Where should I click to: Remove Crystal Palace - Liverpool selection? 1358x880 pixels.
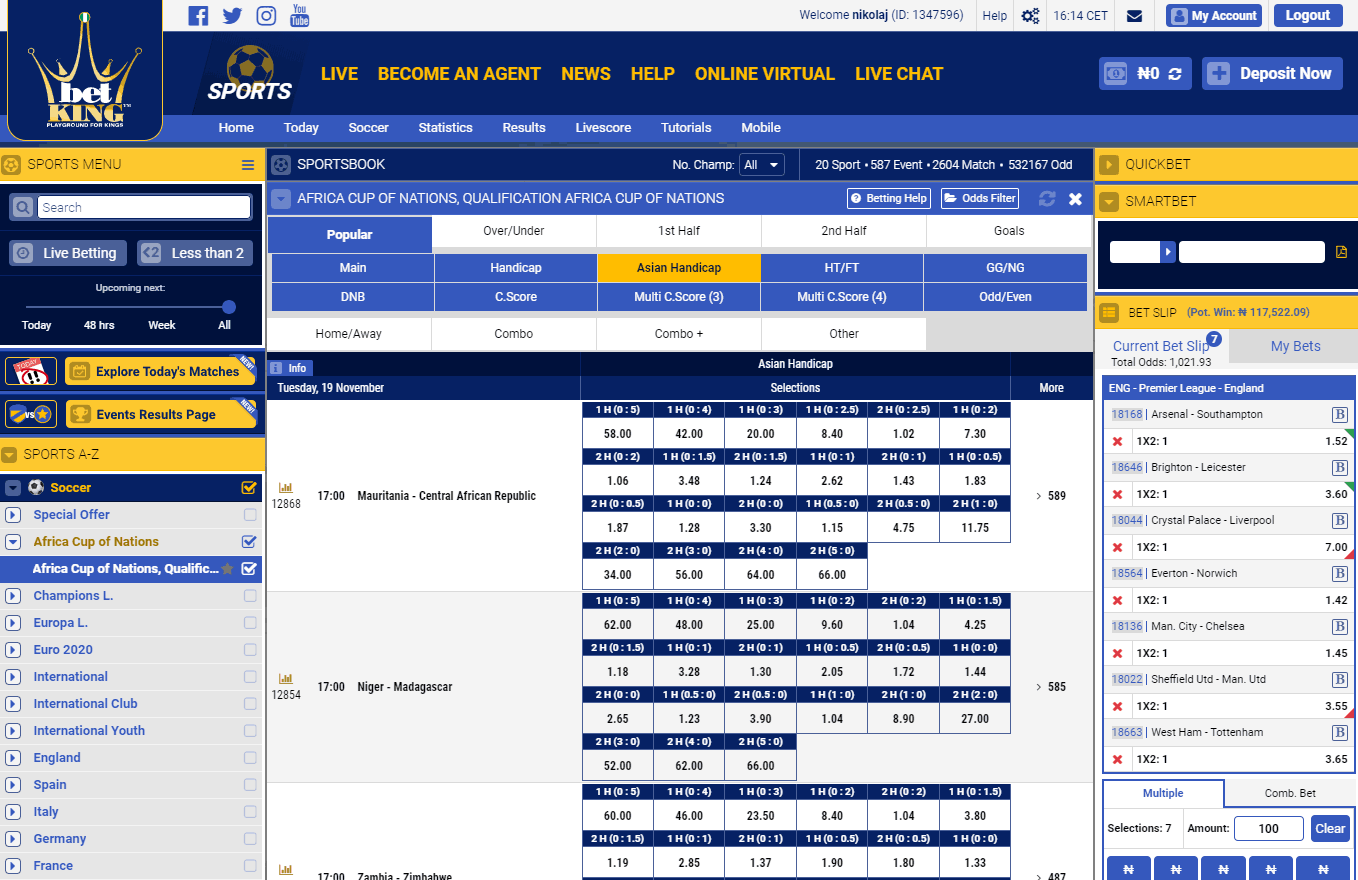[x=1118, y=547]
